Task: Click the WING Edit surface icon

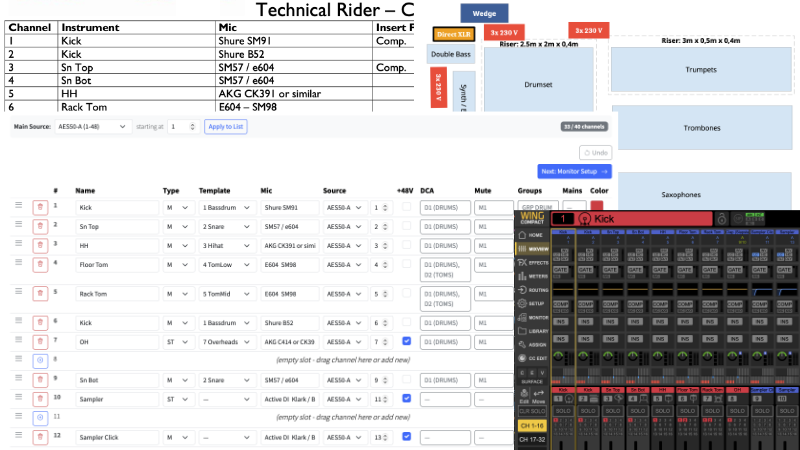Action: pos(524,396)
